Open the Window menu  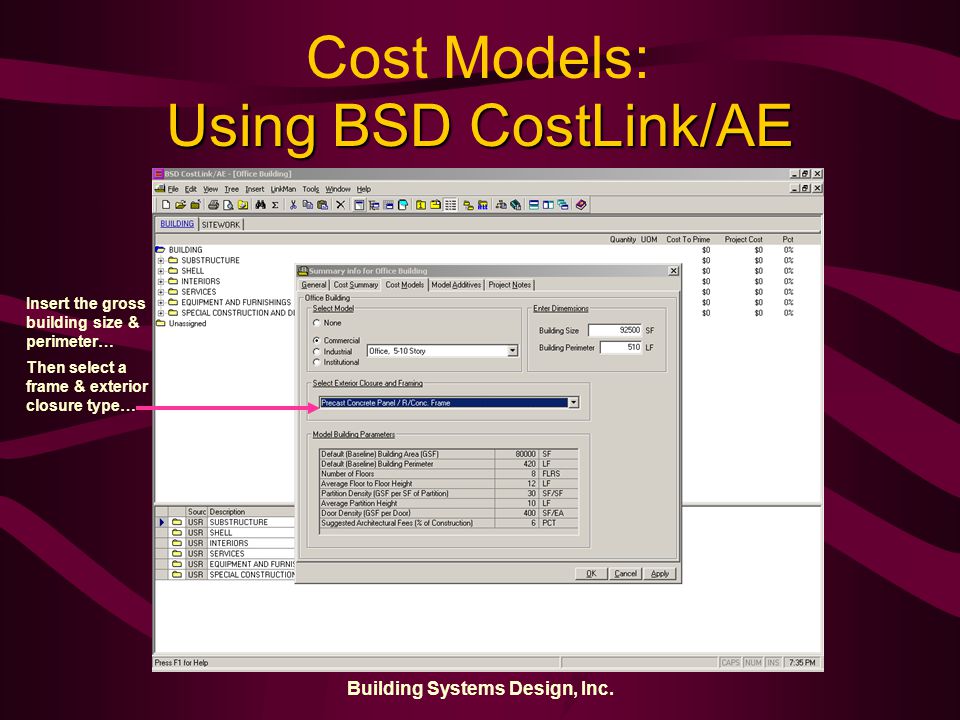338,189
